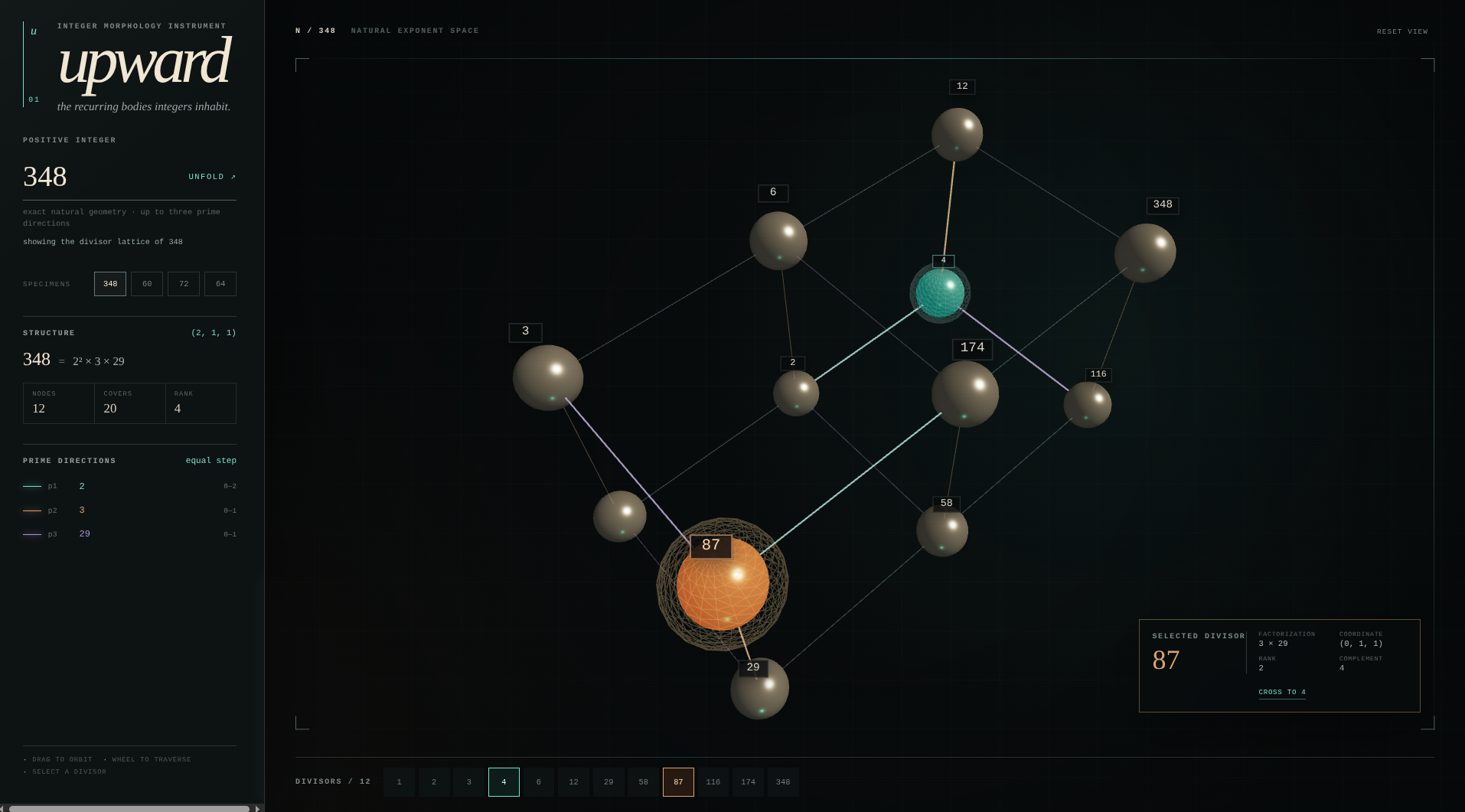Click Reset View
This screenshot has height=812, width=1465.
point(1402,31)
